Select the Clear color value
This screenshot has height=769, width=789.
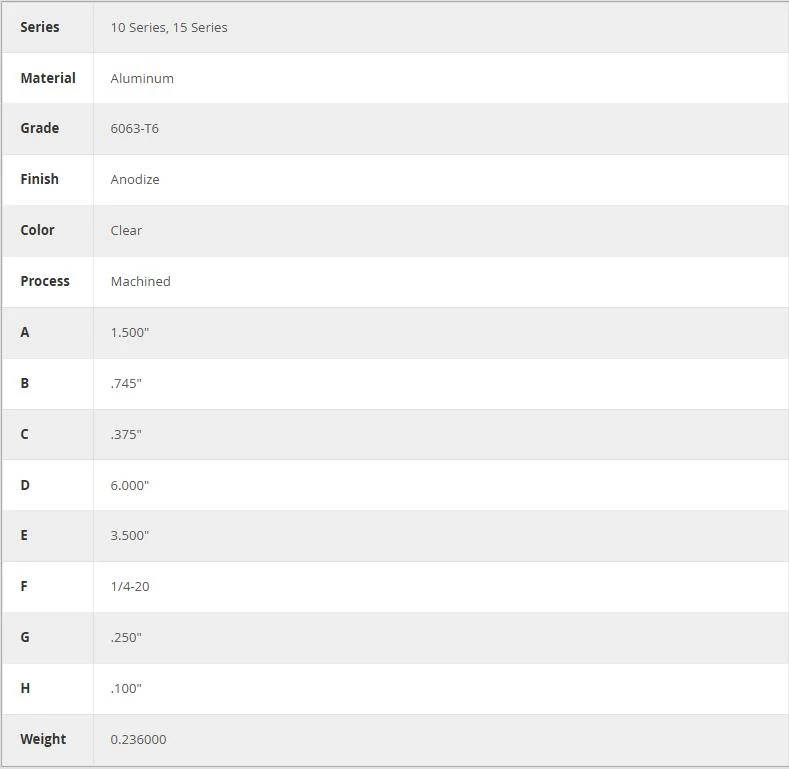(126, 230)
